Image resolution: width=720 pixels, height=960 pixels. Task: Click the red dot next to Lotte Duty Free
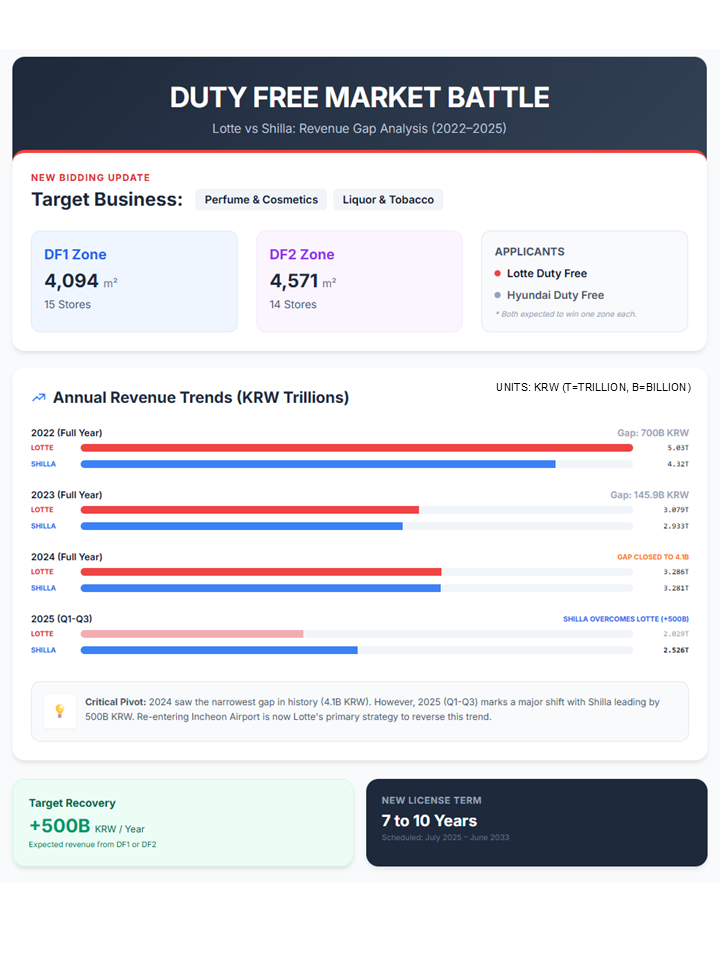click(x=498, y=273)
